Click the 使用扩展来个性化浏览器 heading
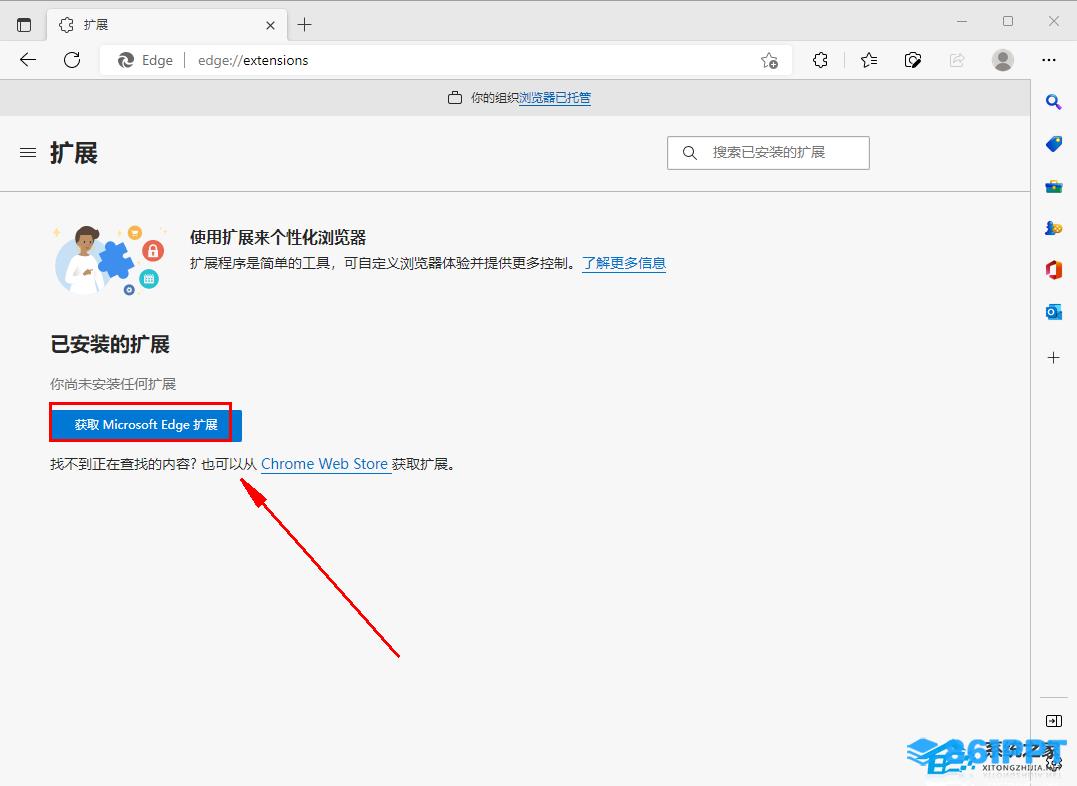This screenshot has width=1077, height=786. coord(277,238)
